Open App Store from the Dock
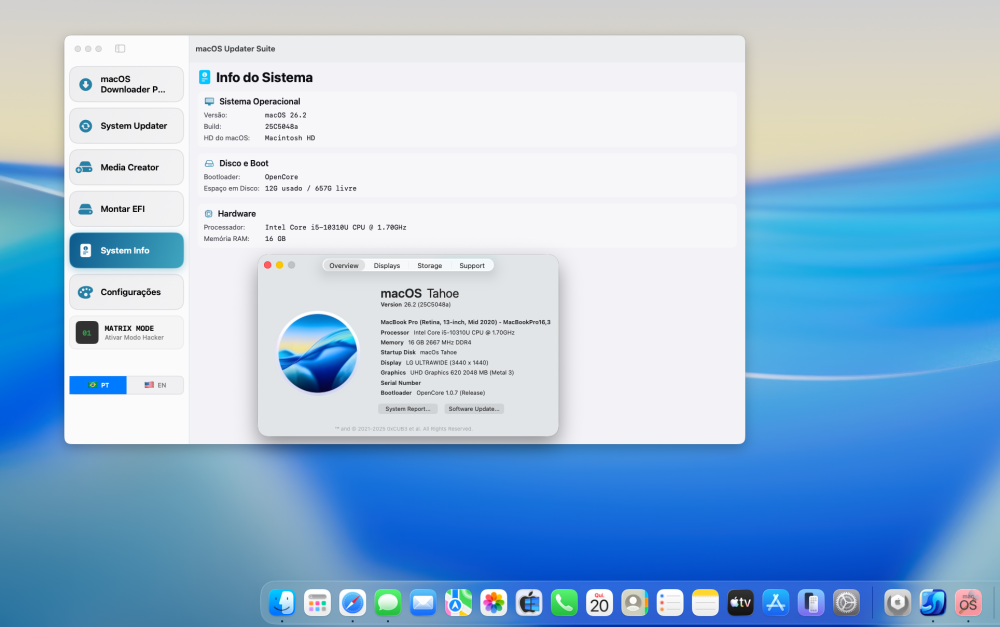 (x=776, y=603)
